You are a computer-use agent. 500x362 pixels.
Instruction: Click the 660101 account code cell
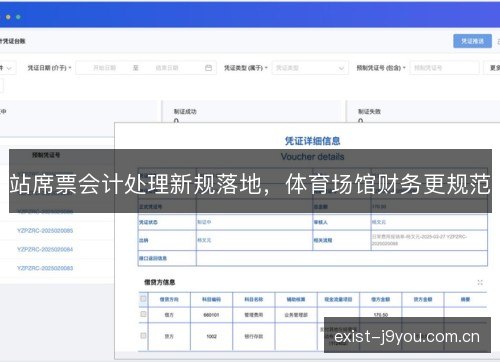pyautogui.click(x=211, y=315)
